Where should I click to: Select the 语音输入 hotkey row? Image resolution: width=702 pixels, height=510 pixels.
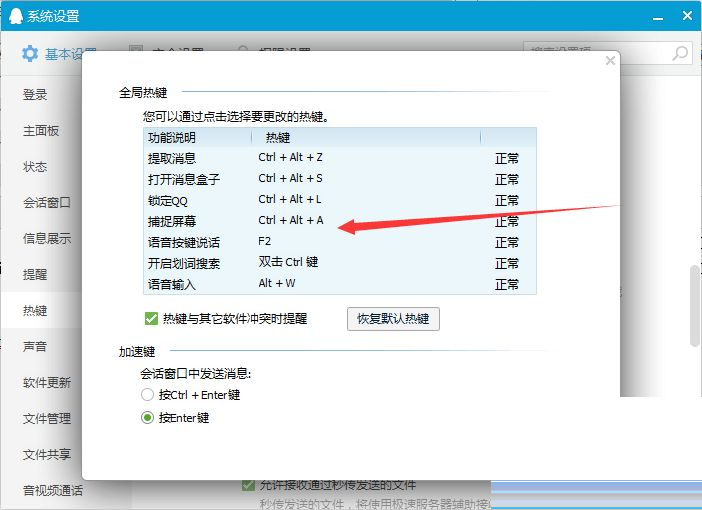pyautogui.click(x=340, y=284)
